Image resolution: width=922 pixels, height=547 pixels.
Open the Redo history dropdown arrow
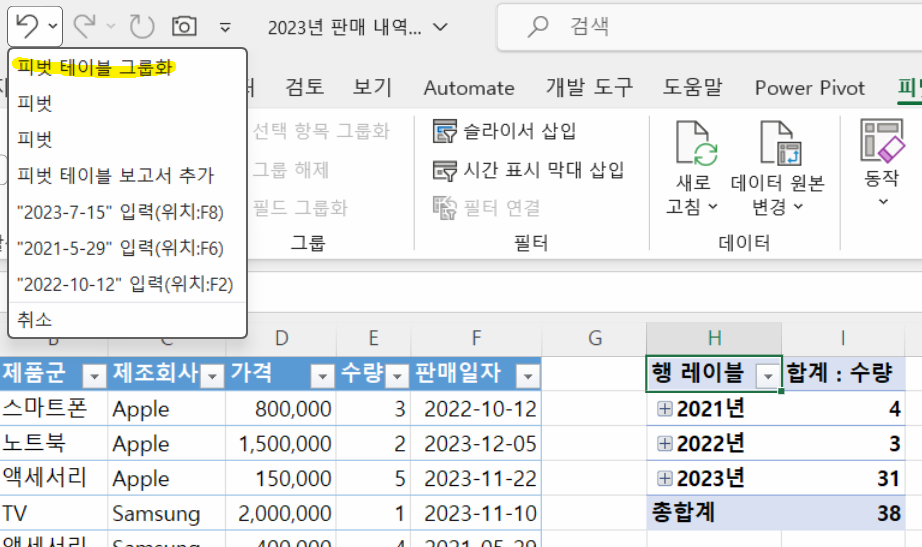[x=111, y=26]
